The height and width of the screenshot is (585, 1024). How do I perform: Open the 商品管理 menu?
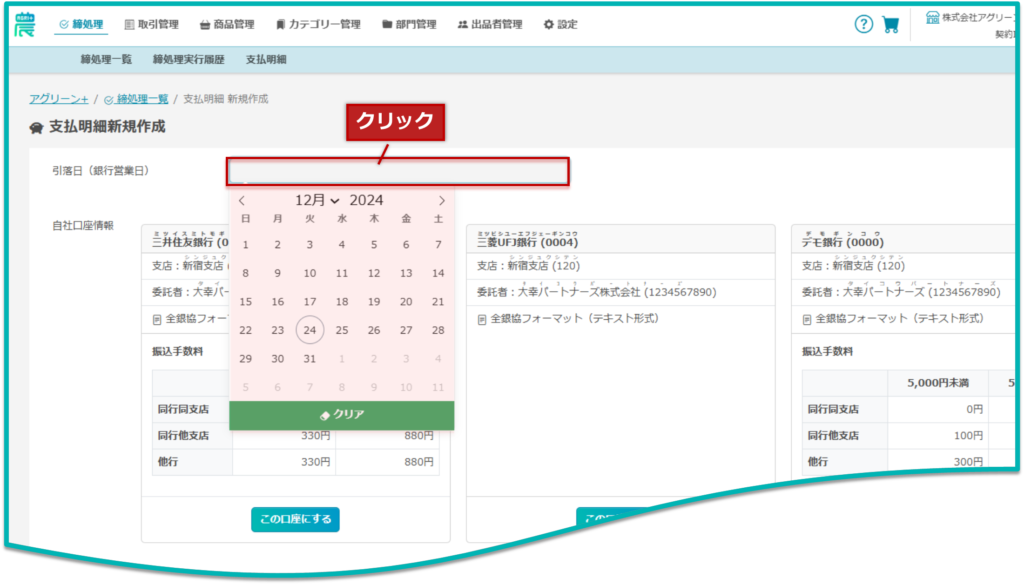227,25
